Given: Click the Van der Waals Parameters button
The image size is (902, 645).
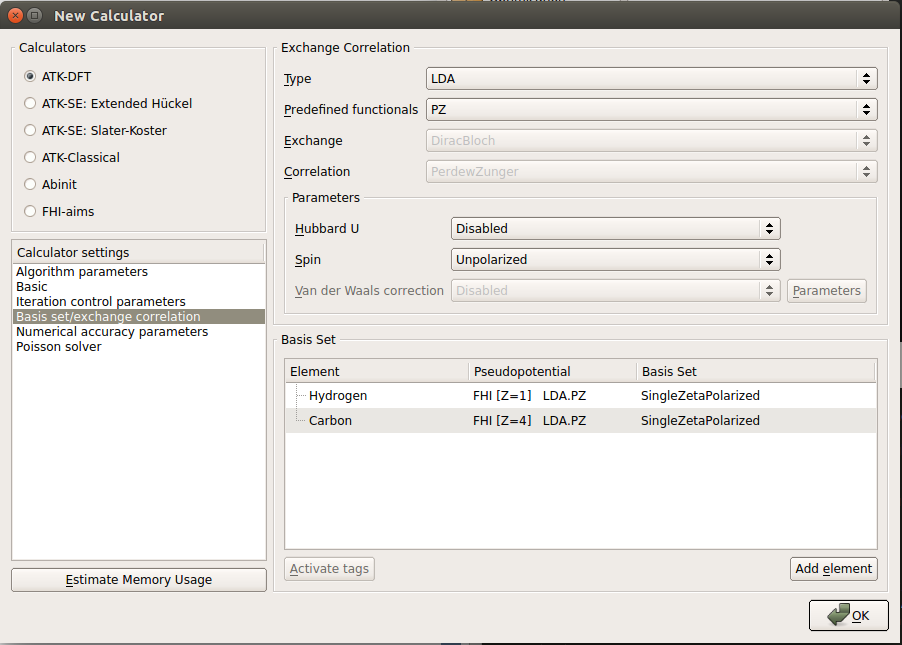Looking at the screenshot, I should (x=827, y=291).
